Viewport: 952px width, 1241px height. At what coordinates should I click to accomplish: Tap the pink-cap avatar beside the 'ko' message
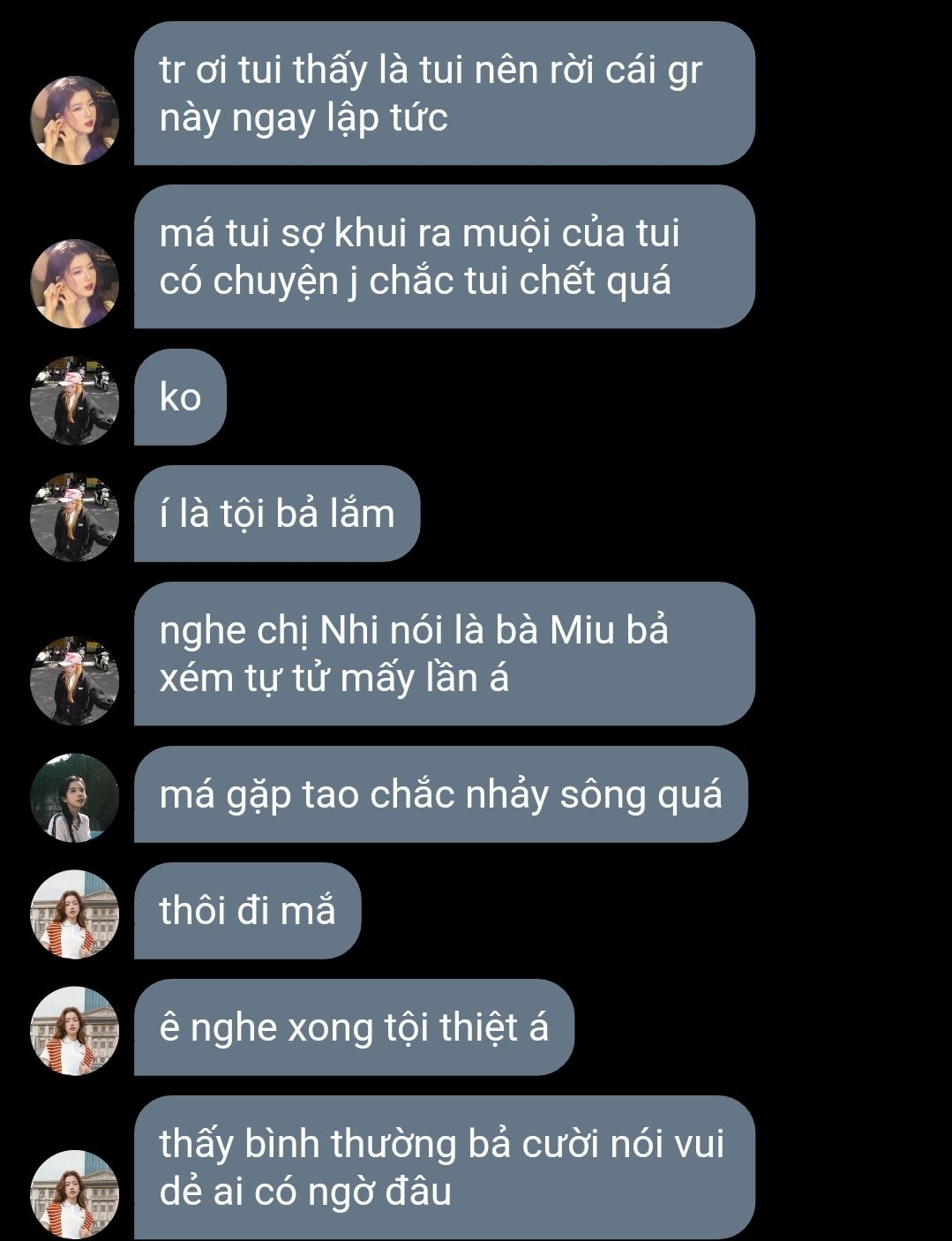(75, 401)
